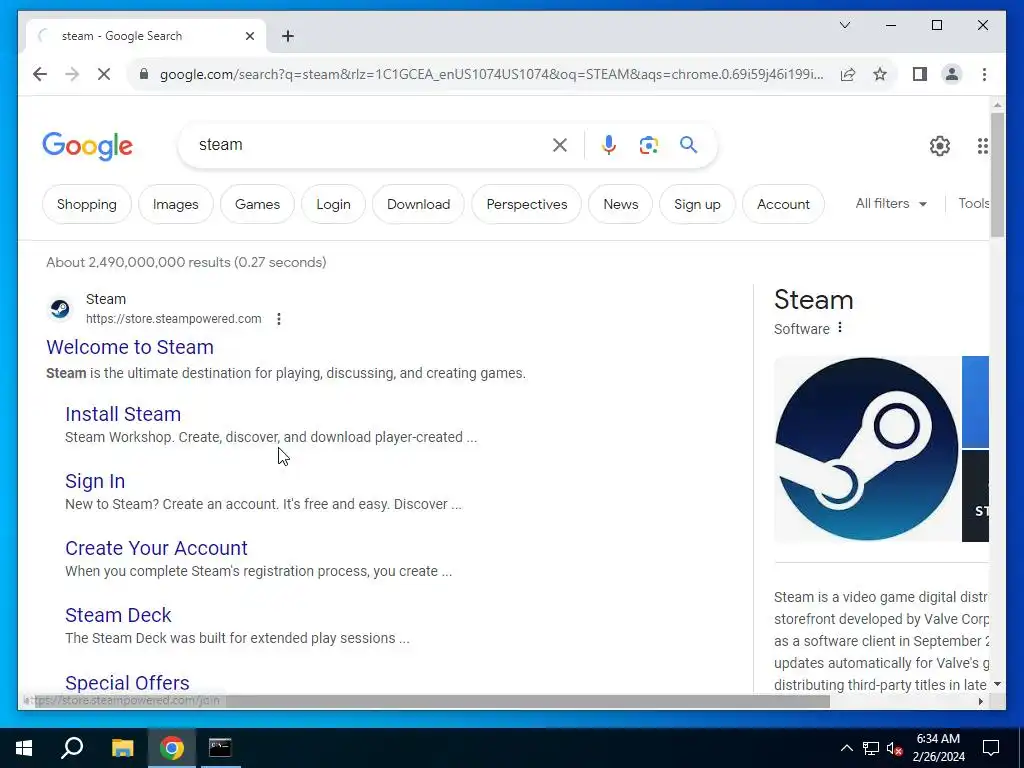
Task: Click the muted volume tray icon
Action: pyautogui.click(x=895, y=748)
